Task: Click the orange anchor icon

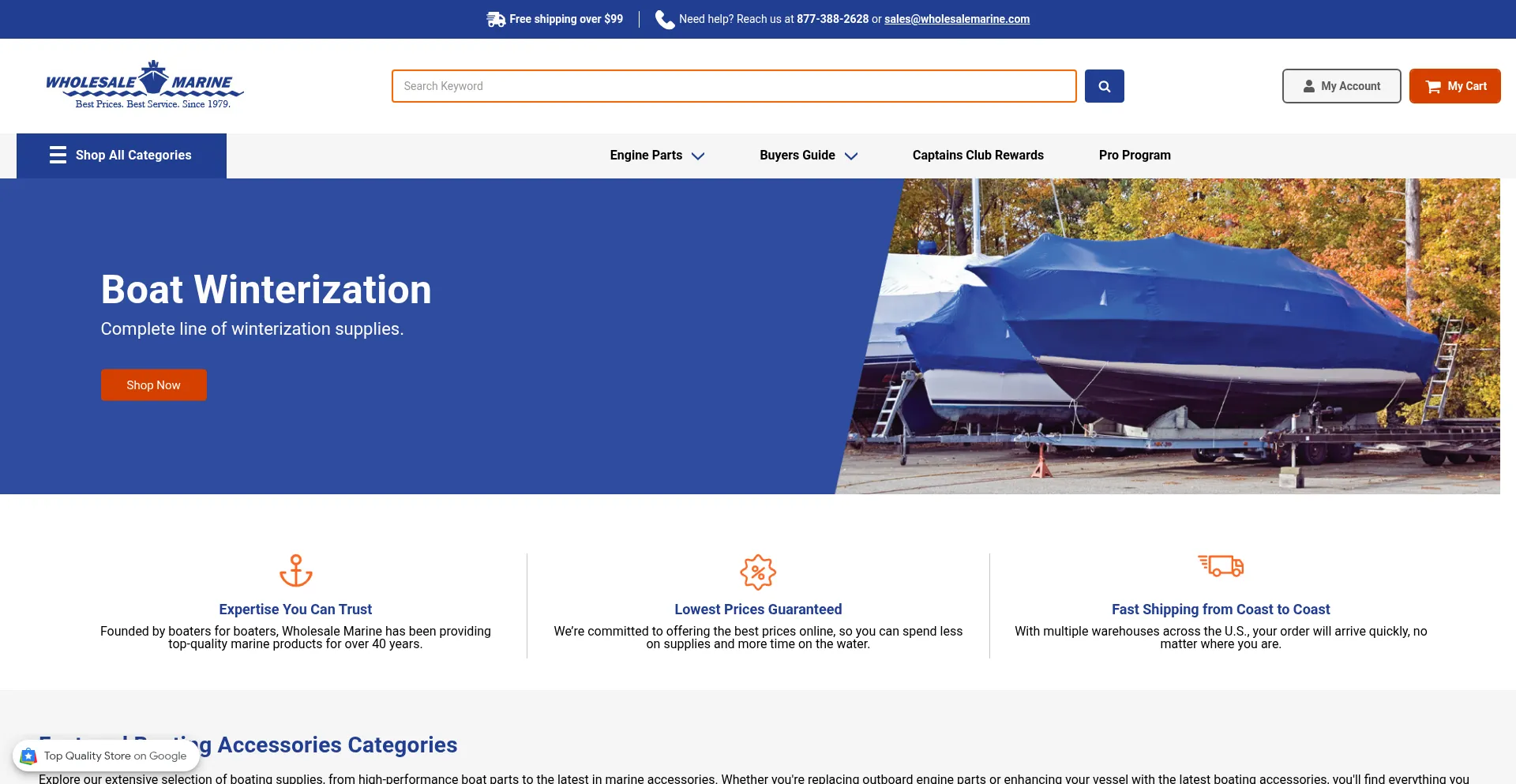Action: (296, 571)
